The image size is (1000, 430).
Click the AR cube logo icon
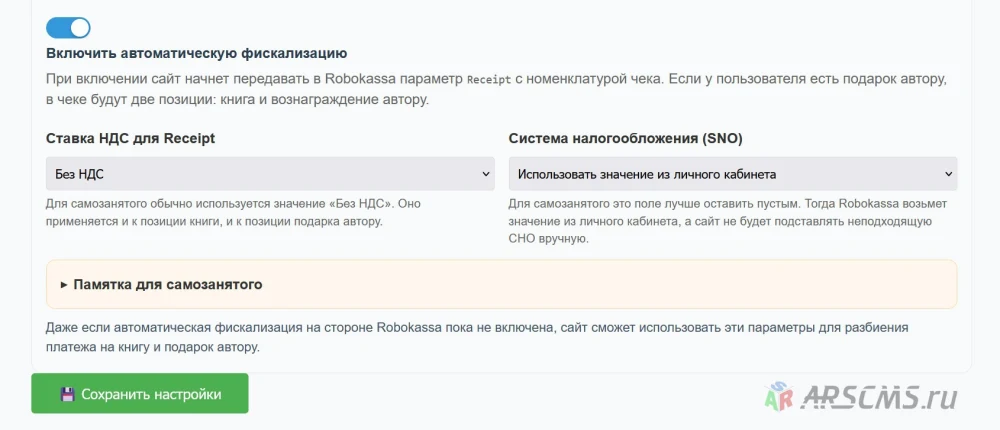coord(778,396)
